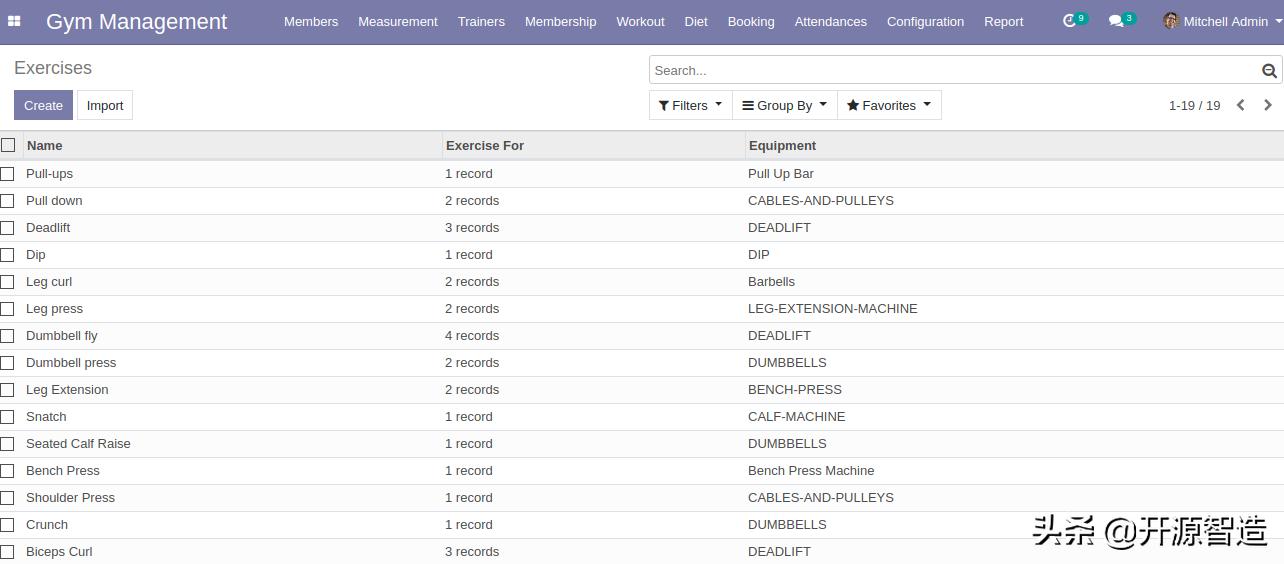
Task: Go to previous page arrow
Action: click(1241, 105)
